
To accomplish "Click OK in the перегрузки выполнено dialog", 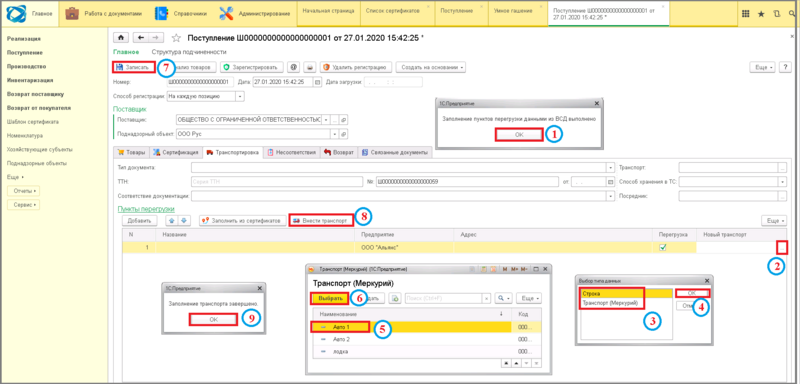I will pyautogui.click(x=518, y=134).
